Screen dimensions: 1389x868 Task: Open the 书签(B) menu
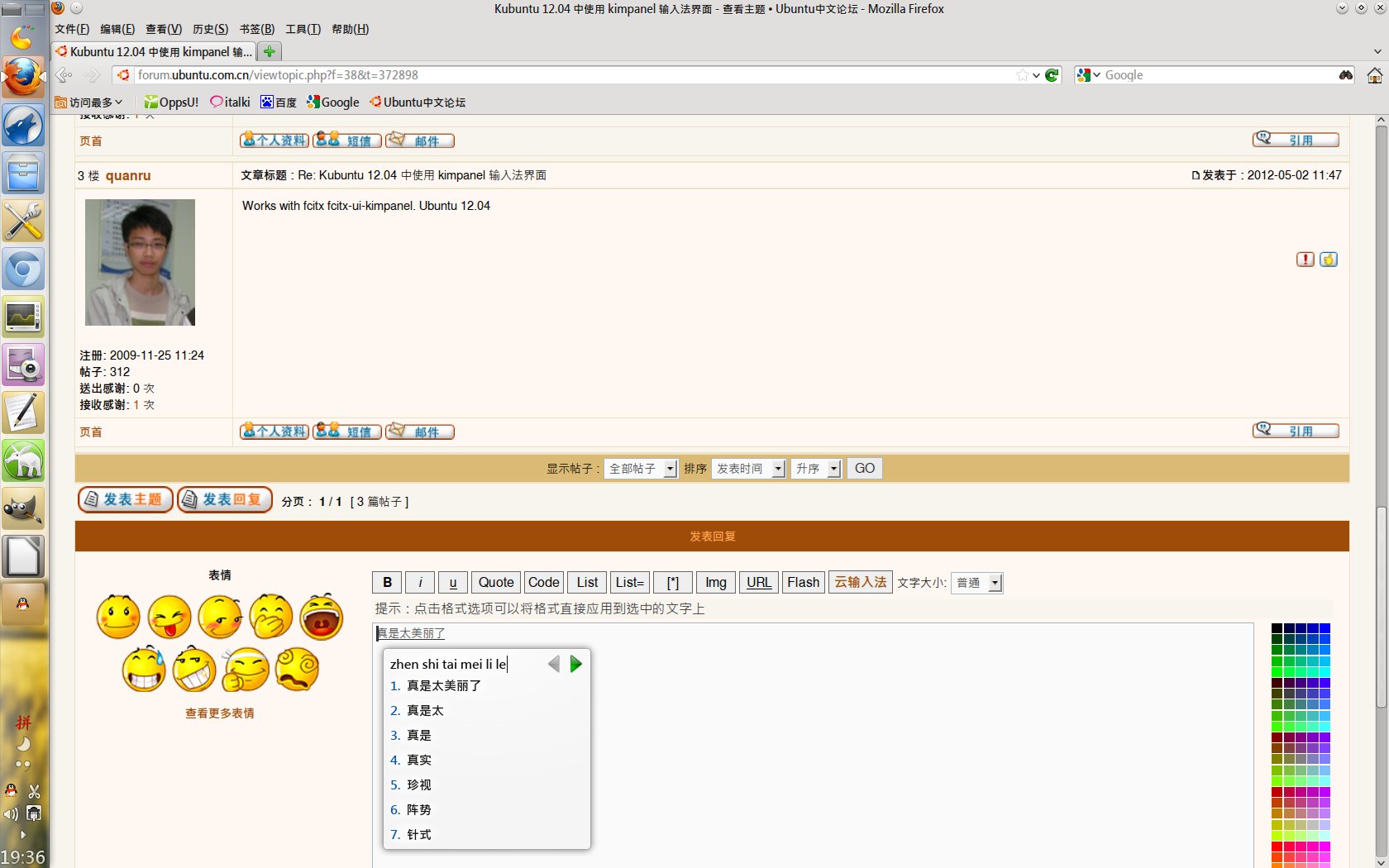257,29
